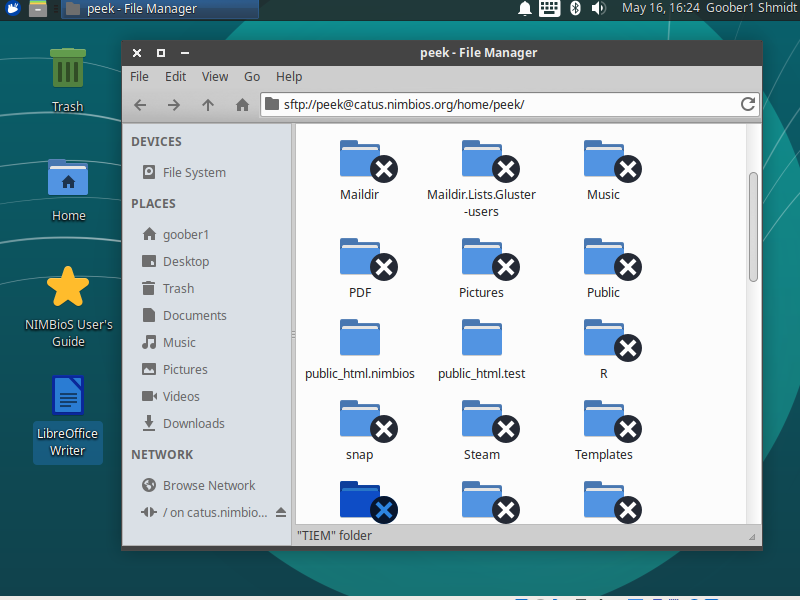Reload the folder with refresh icon
The height and width of the screenshot is (600, 800).
click(747, 104)
